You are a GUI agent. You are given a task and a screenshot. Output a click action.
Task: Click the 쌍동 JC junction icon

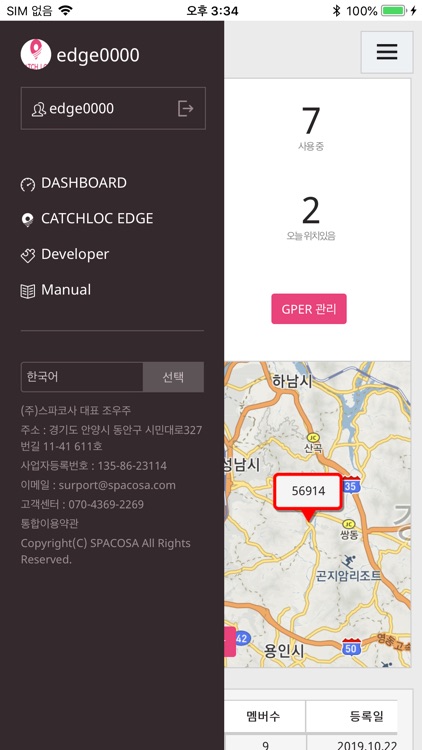349,524
